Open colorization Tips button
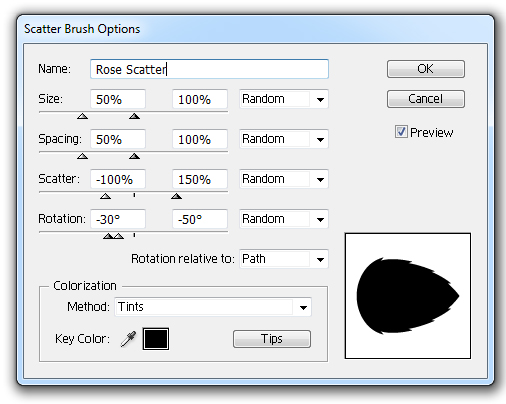Screen dimensions: 506x404 click(272, 339)
